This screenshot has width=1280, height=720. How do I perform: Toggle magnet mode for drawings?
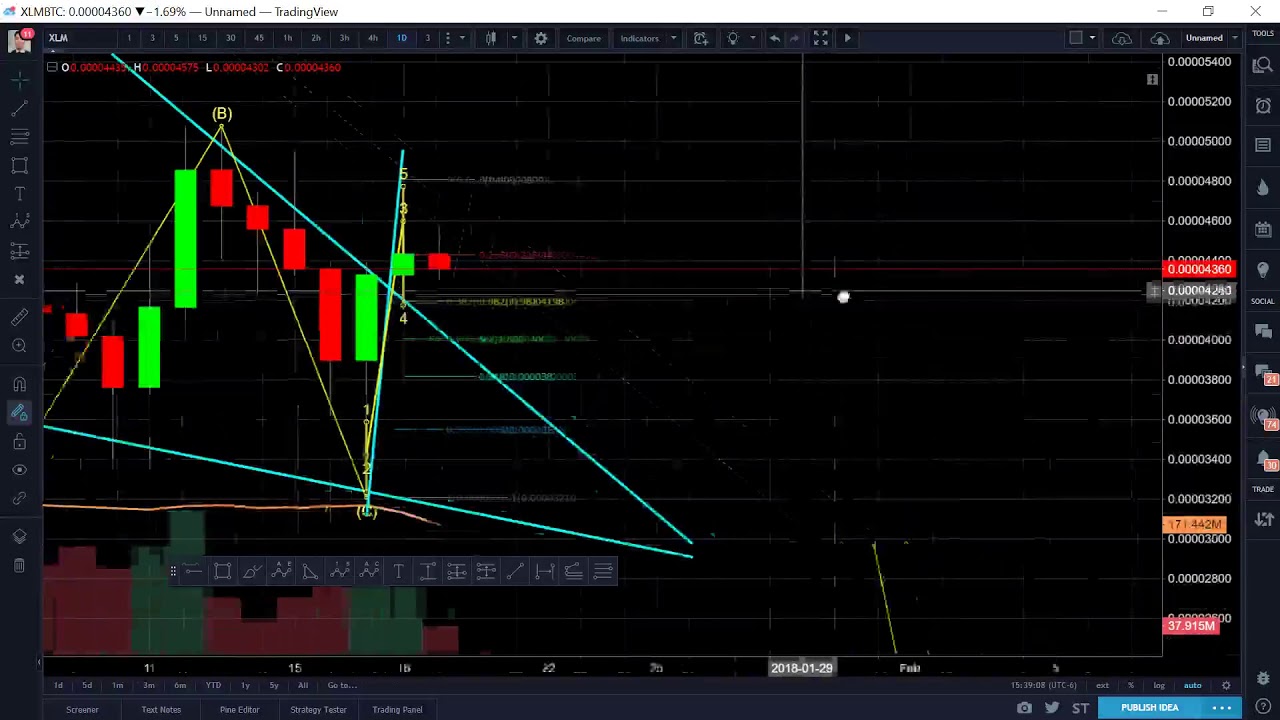[19, 384]
